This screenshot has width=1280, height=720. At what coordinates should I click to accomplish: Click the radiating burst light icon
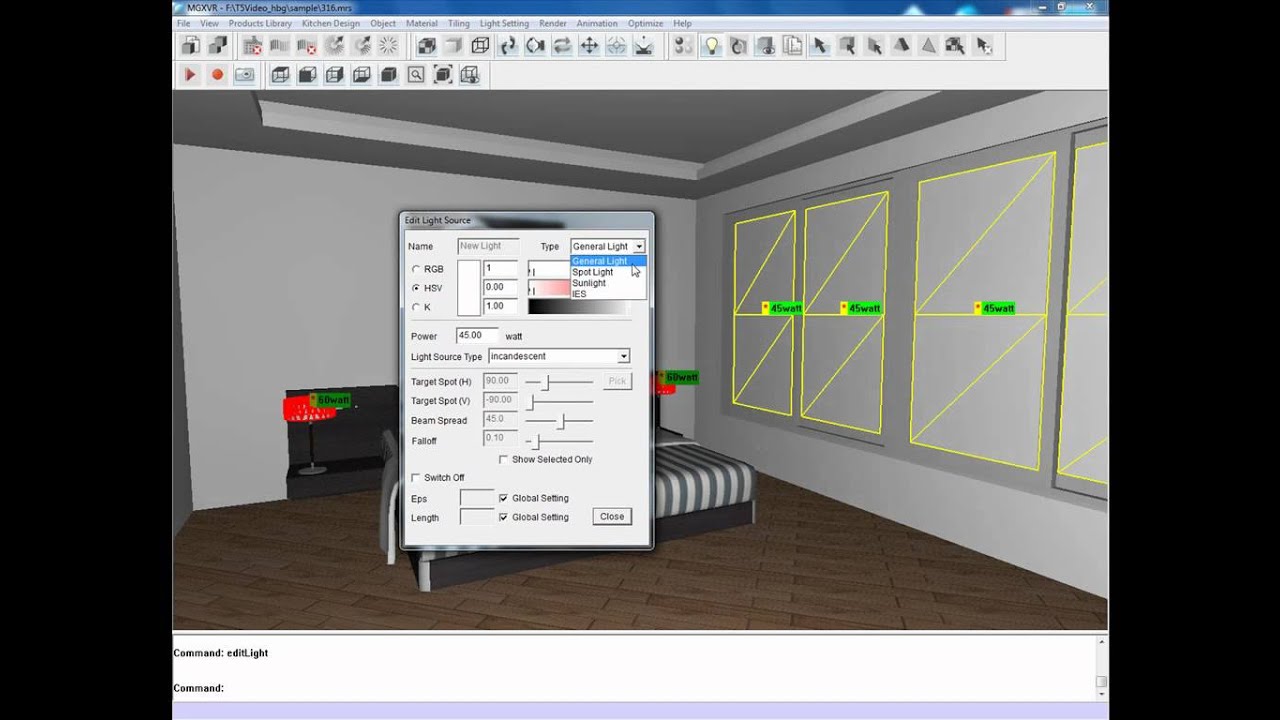click(x=388, y=45)
